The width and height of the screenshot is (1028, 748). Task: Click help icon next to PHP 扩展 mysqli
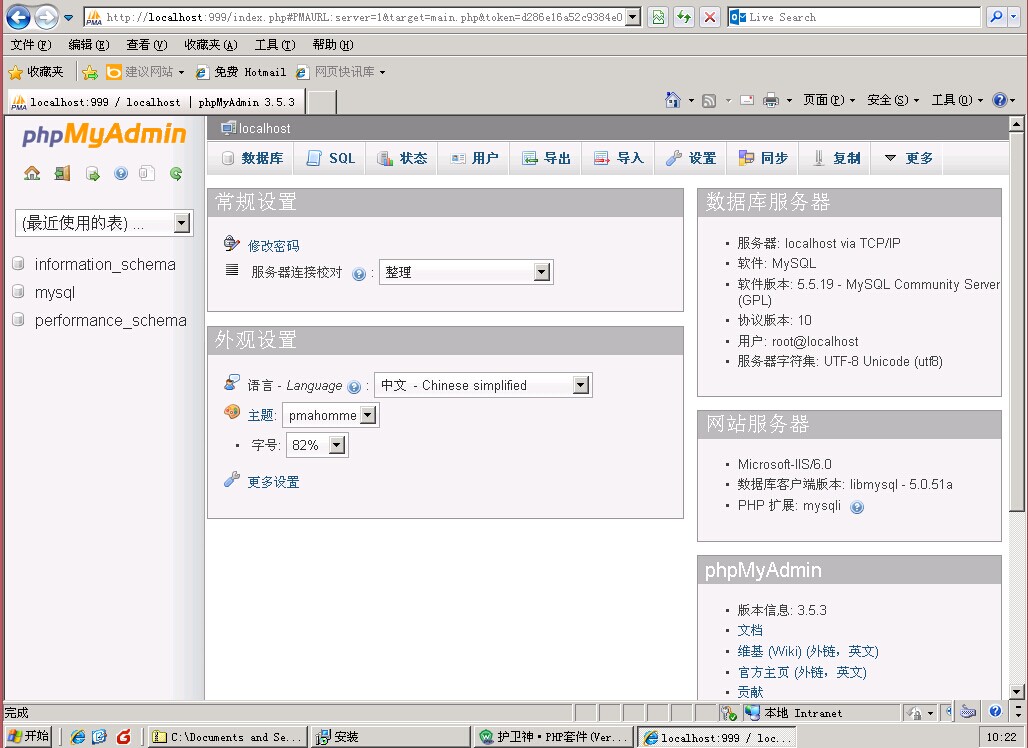pos(857,507)
